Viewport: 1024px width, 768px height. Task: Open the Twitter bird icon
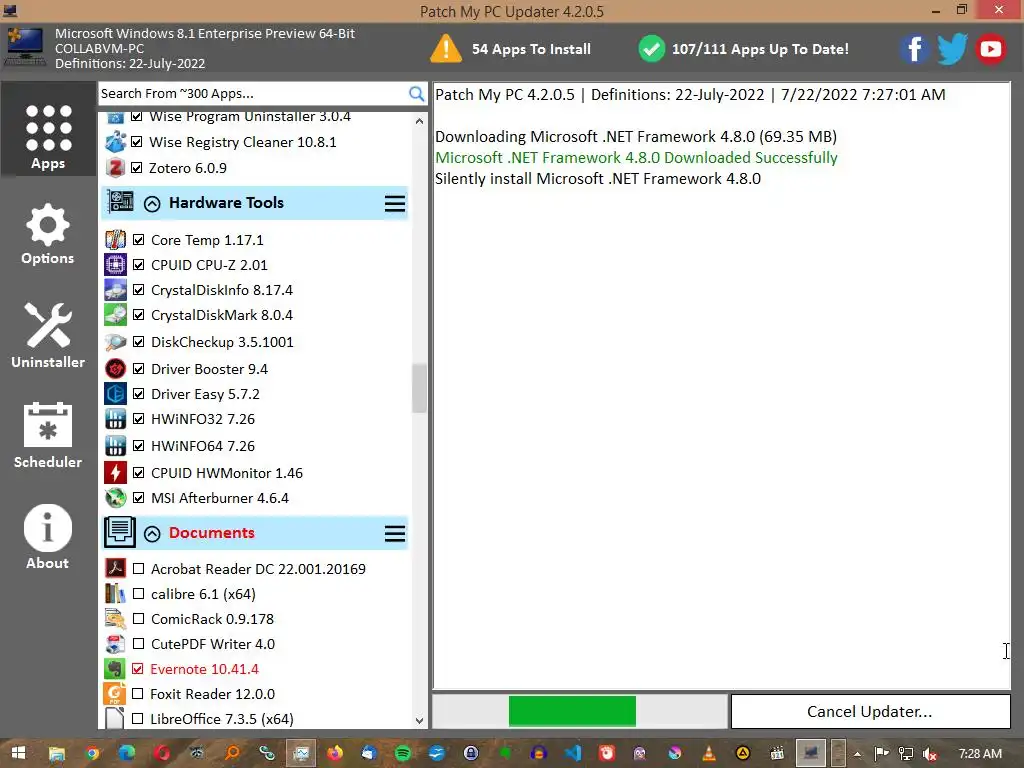coord(952,49)
